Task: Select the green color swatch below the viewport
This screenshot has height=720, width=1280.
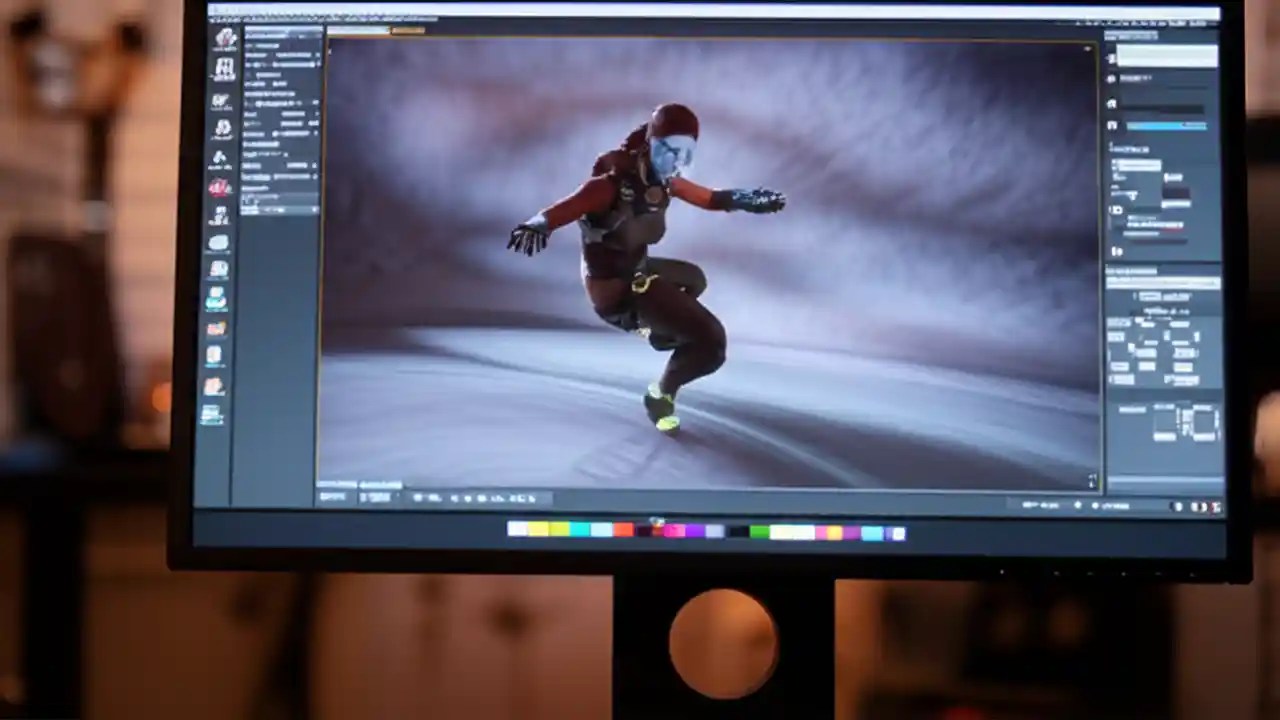Action: point(760,531)
